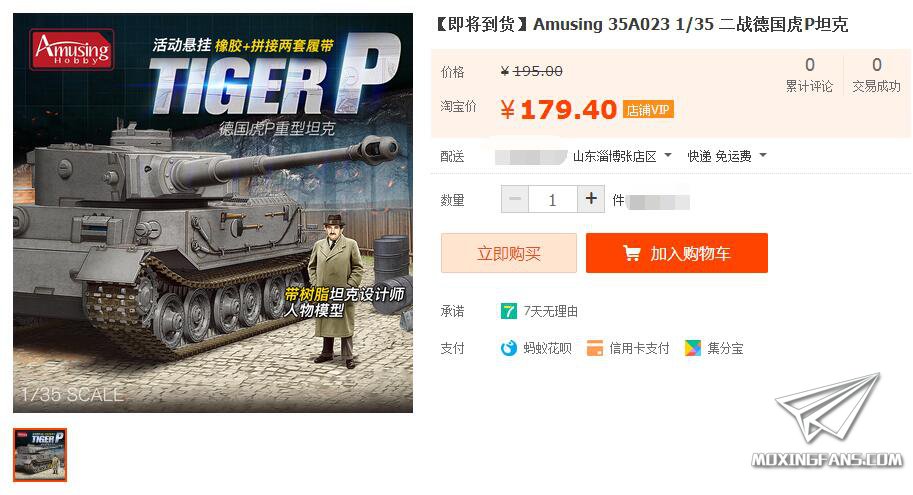Click the Amusing Hobby red logo
The image size is (913, 495).
coord(72,50)
